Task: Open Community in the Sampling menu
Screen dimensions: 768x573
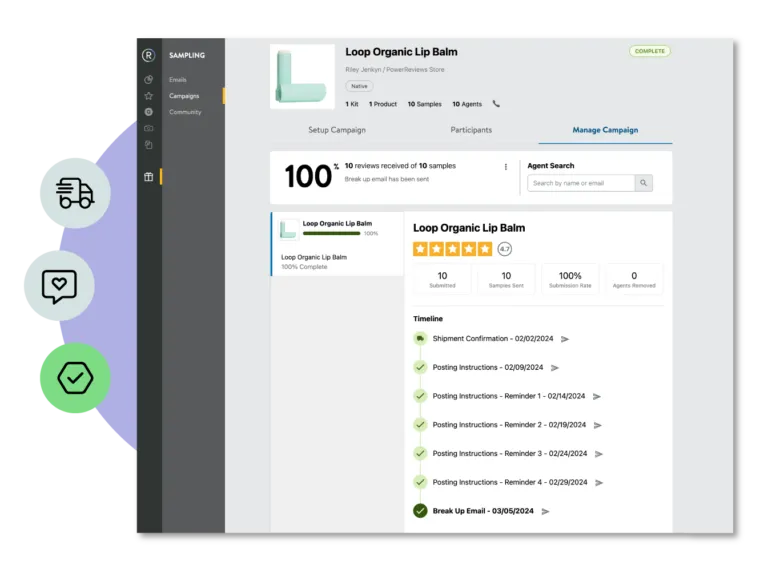Action: (x=185, y=112)
